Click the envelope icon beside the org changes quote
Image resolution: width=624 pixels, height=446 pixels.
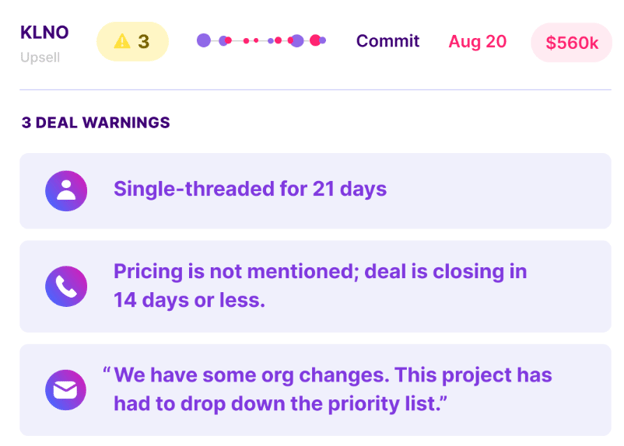coord(66,390)
